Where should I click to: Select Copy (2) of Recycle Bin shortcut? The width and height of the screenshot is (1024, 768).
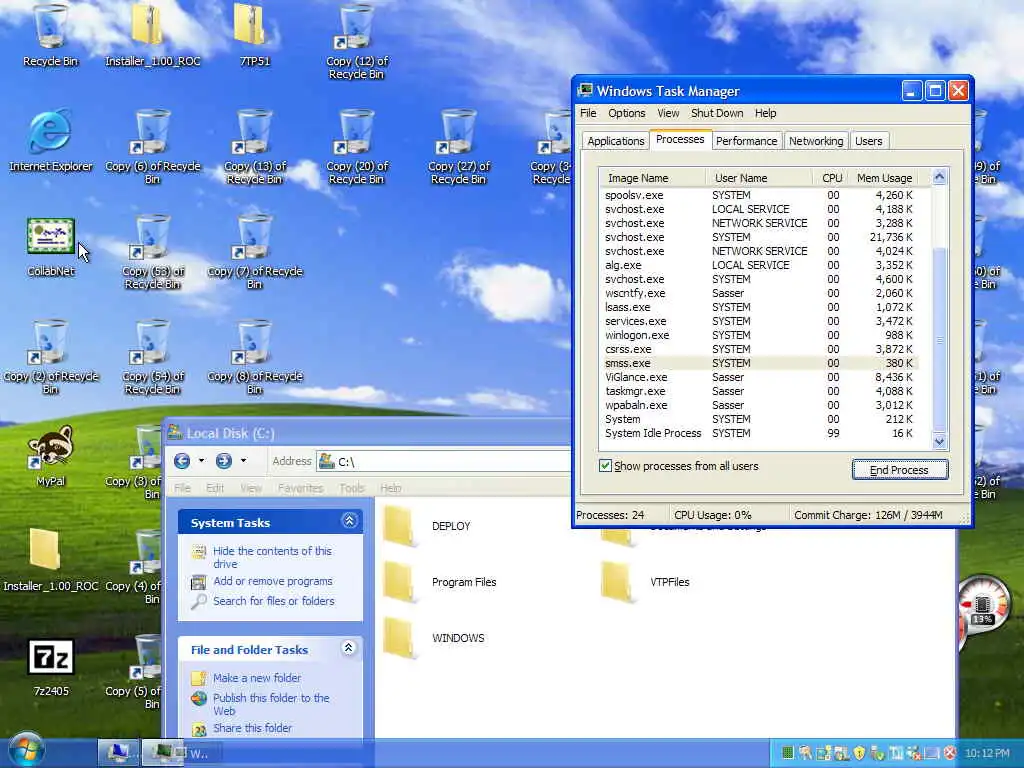[50, 357]
